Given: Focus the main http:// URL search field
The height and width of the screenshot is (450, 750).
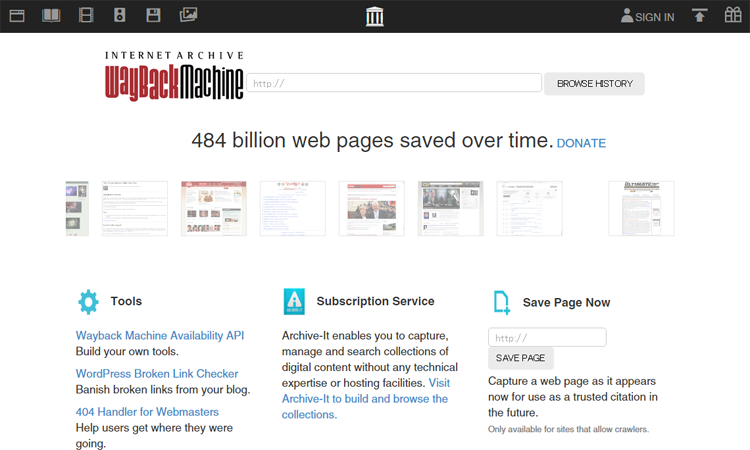Looking at the screenshot, I should coord(394,83).
